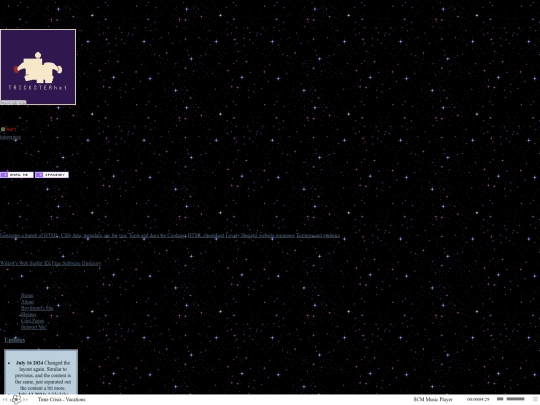Open the Lovely Designs website resources link
Image resolution: width=540 pixels, height=405 pixels.
(x=260, y=236)
